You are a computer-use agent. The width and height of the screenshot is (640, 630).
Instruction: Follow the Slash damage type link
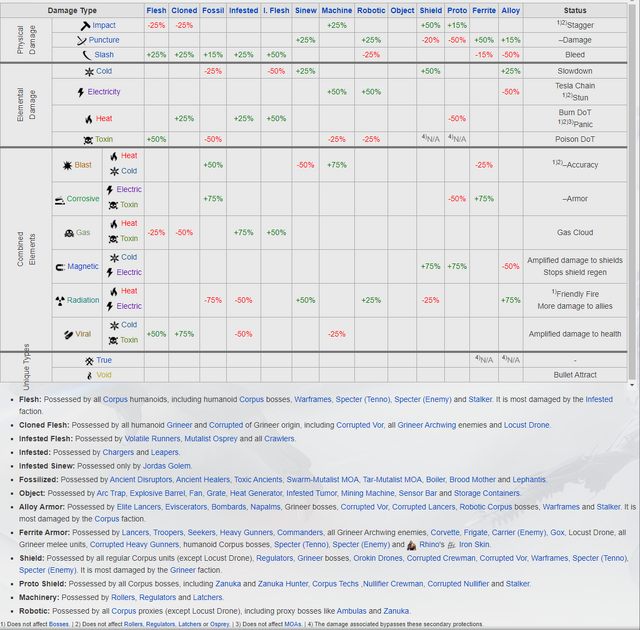(x=104, y=55)
